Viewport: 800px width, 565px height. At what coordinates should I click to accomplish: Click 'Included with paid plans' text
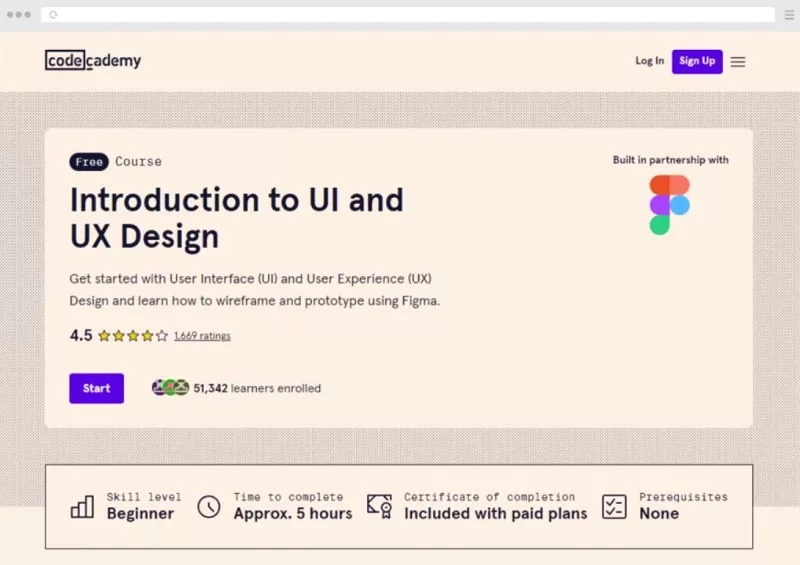pos(495,513)
